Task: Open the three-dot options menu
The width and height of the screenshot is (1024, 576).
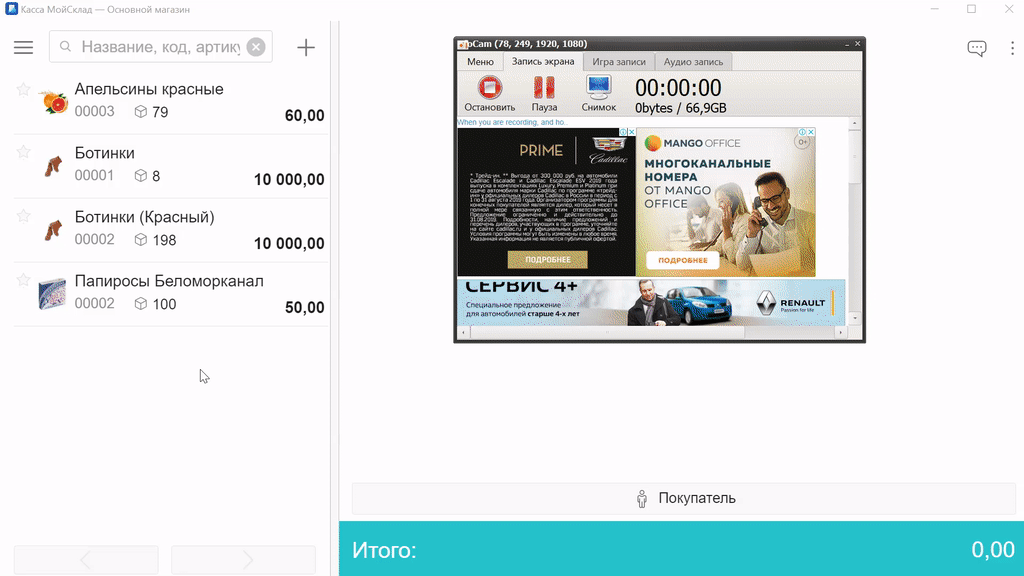Action: click(x=1012, y=48)
